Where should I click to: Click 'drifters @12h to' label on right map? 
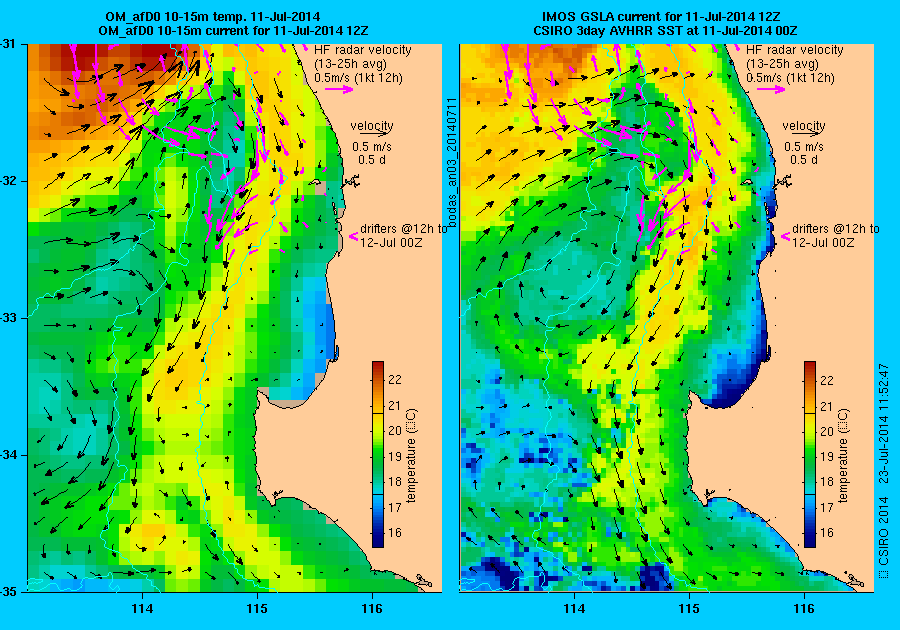coord(836,228)
